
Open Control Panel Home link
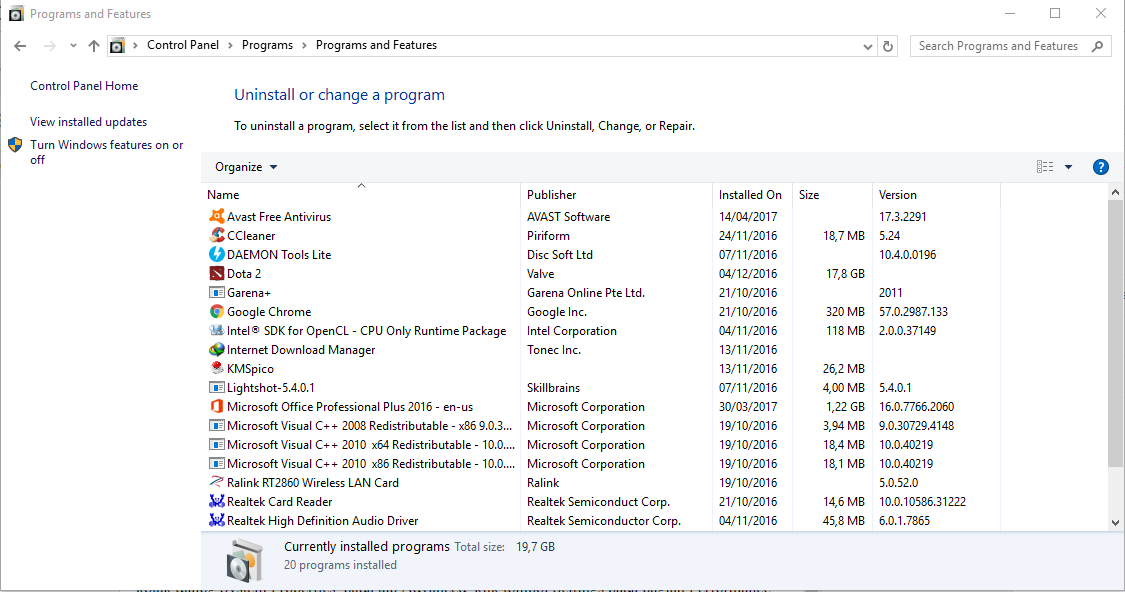point(84,85)
